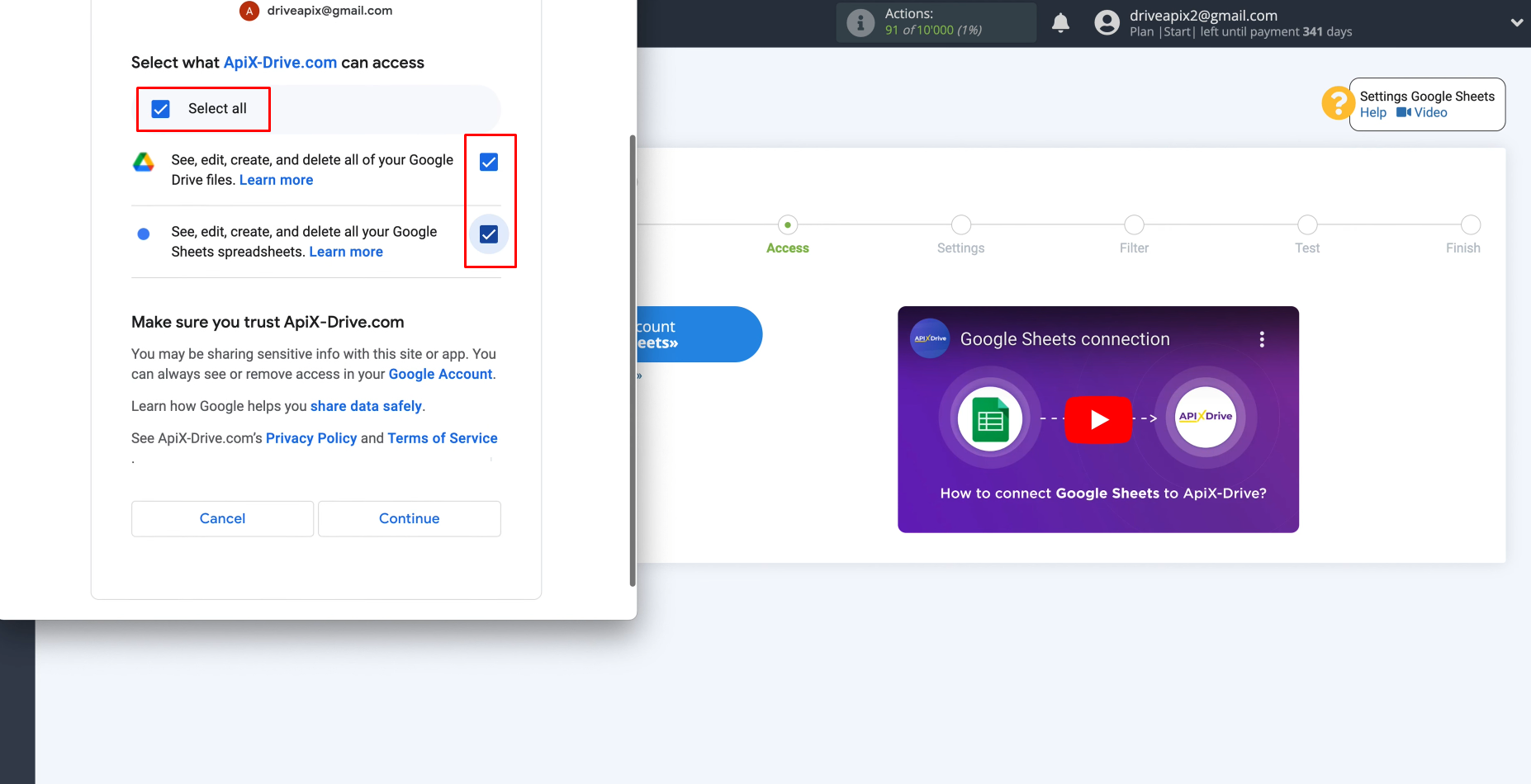Click the Access step in the progress stepper
This screenshot has width=1531, height=784.
tap(787, 225)
